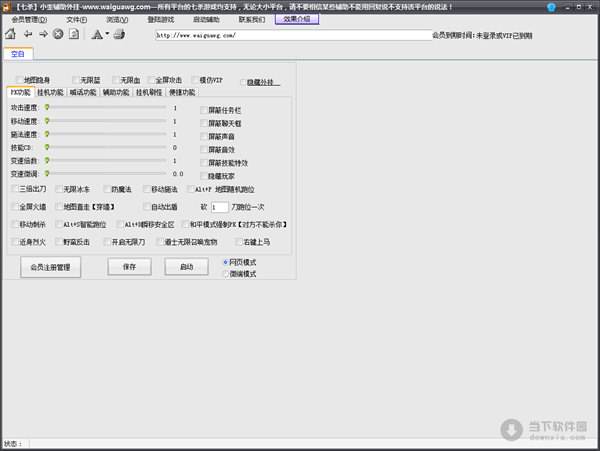Switch to the 便捷功能 tab
Screen dimensions: 600x451
(x=182, y=93)
